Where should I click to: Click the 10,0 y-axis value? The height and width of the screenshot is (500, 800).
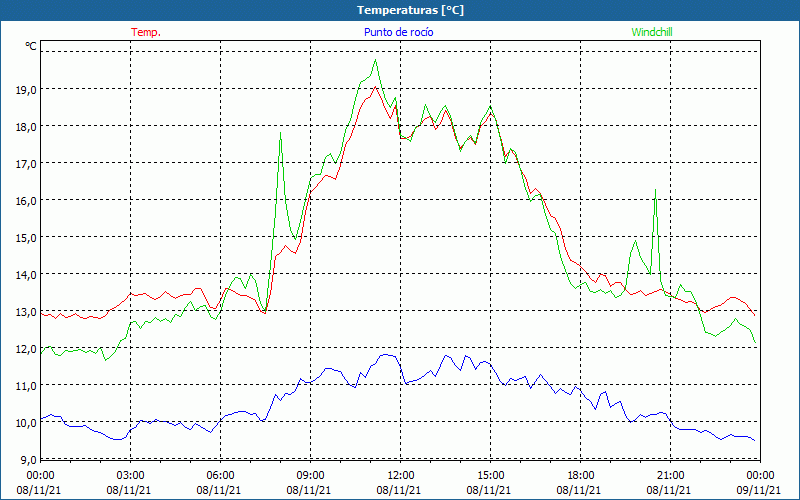(27, 423)
